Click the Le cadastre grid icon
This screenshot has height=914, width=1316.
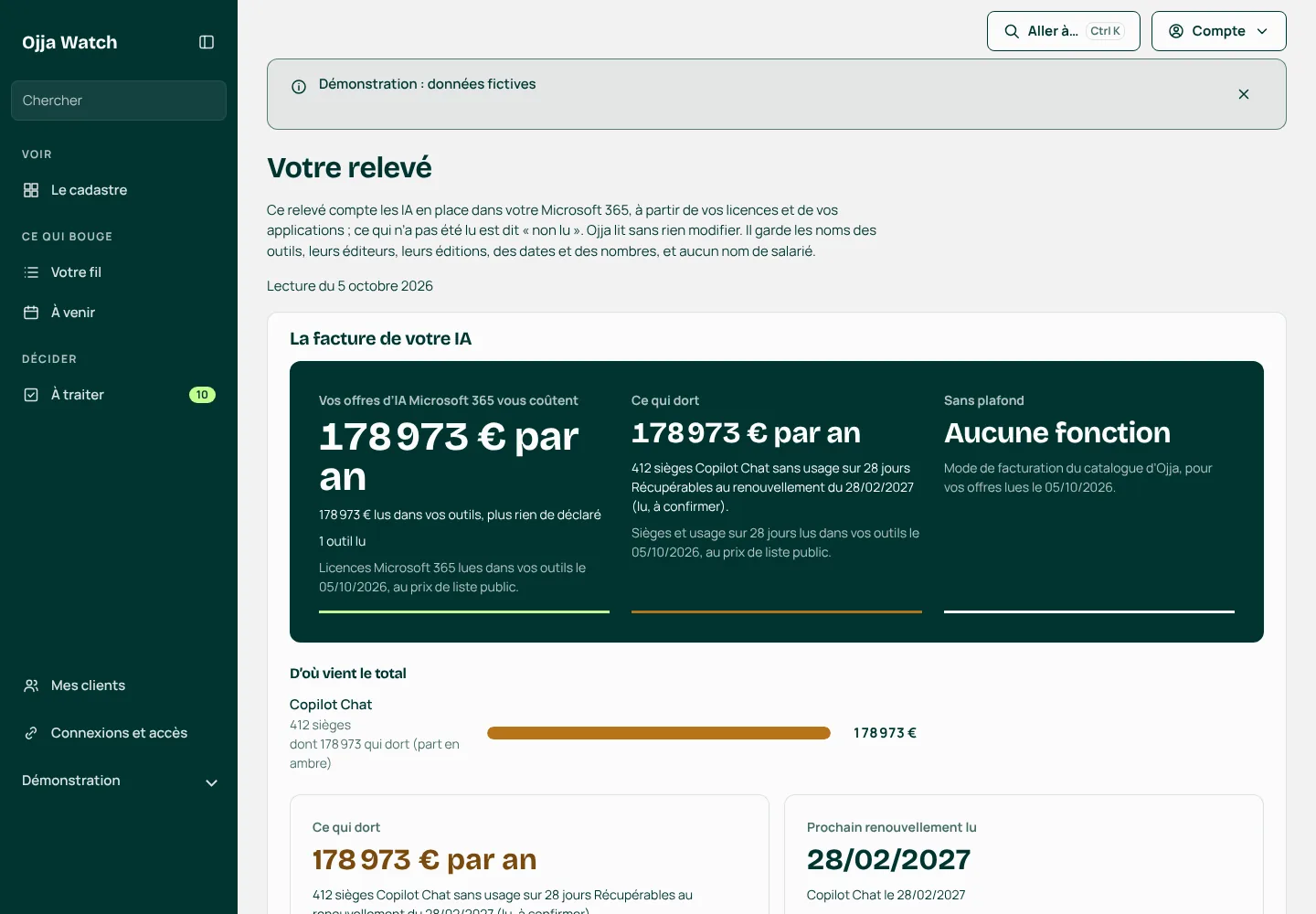pyautogui.click(x=31, y=190)
